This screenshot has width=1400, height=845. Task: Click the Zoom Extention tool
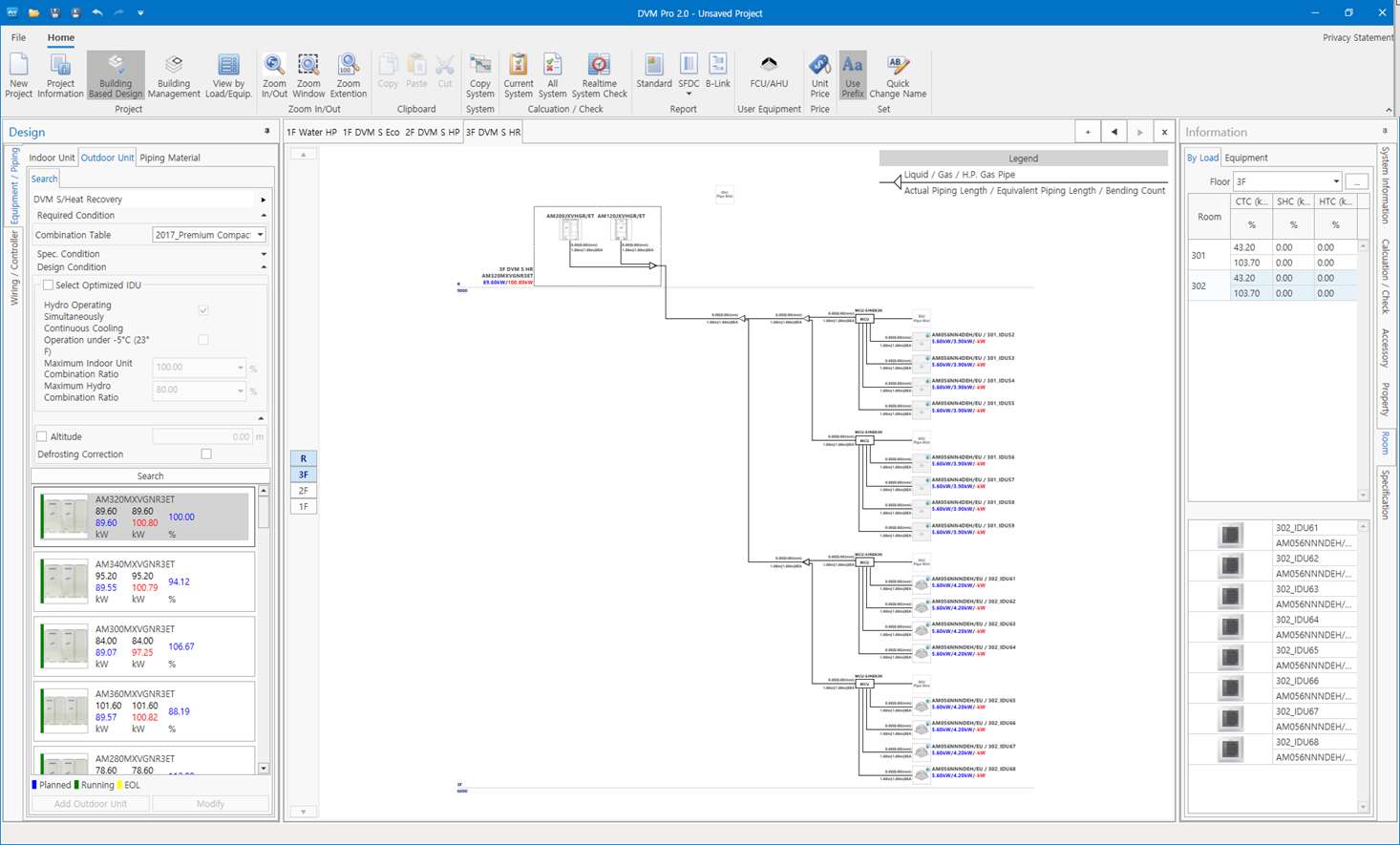349,75
